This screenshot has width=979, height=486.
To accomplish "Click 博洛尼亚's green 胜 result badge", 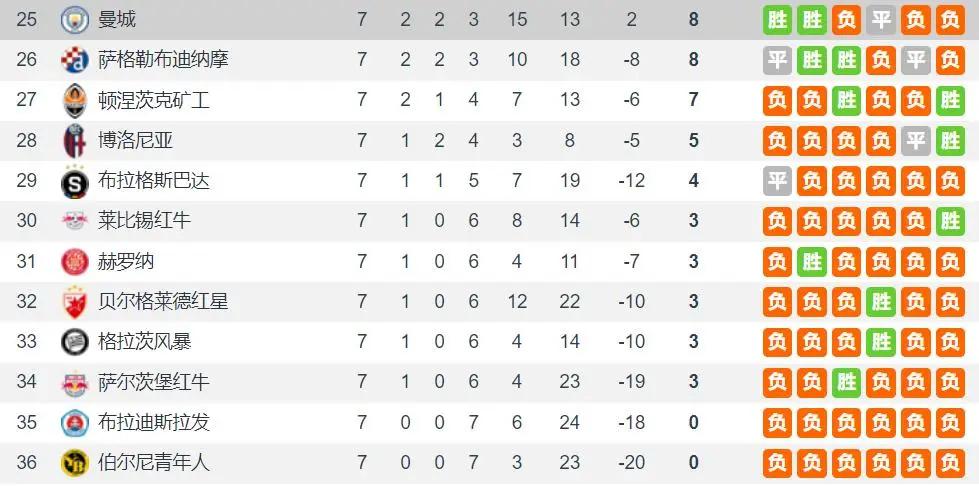I will 950,140.
